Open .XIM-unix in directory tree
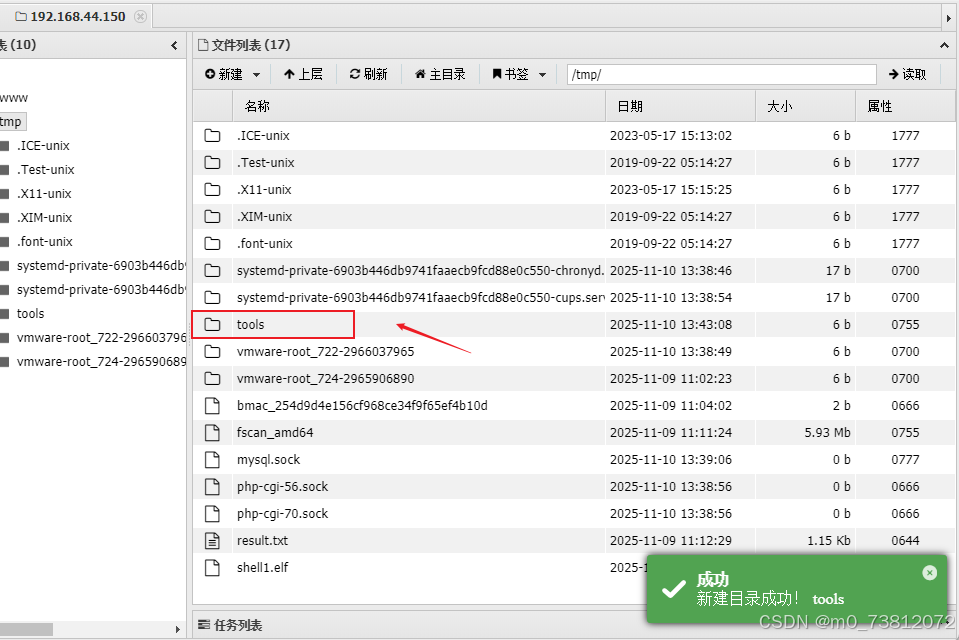 point(44,217)
